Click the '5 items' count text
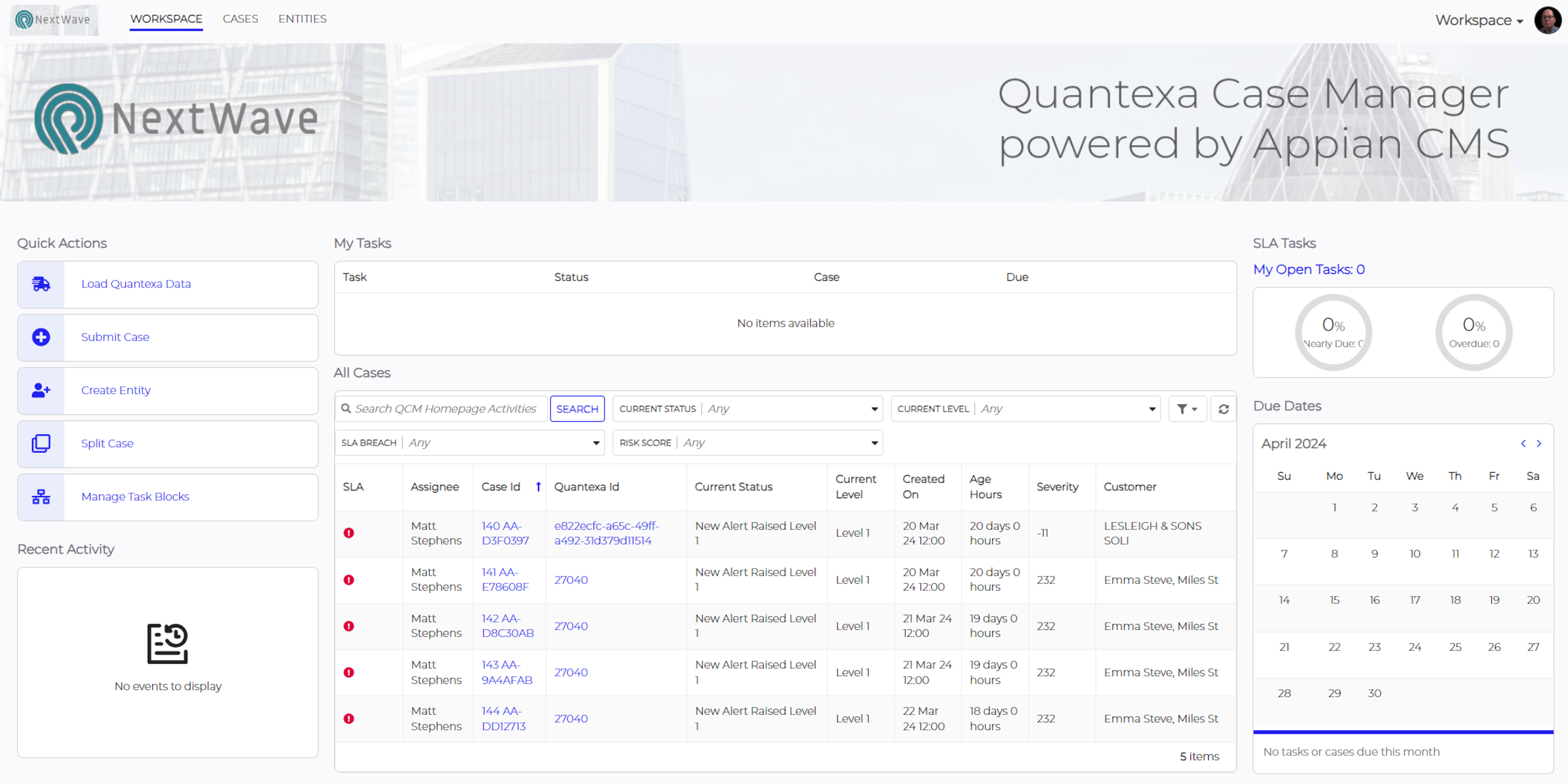The height and width of the screenshot is (784, 1568). (1199, 757)
